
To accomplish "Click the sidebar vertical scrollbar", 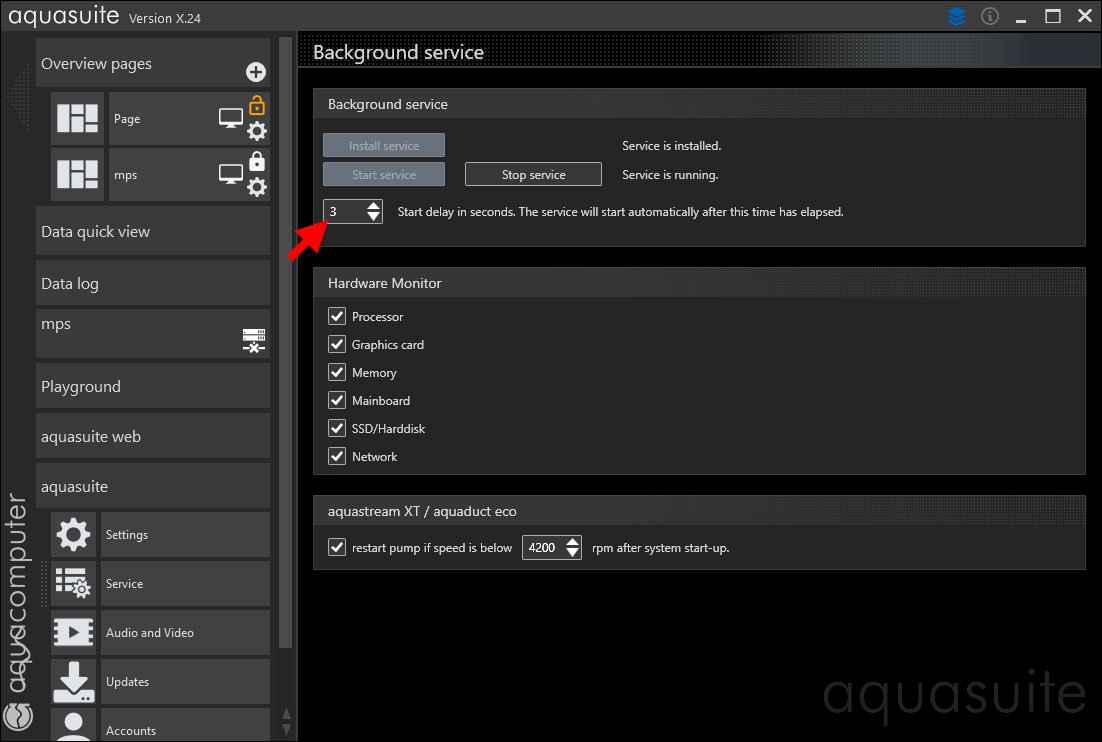I will pos(285,340).
